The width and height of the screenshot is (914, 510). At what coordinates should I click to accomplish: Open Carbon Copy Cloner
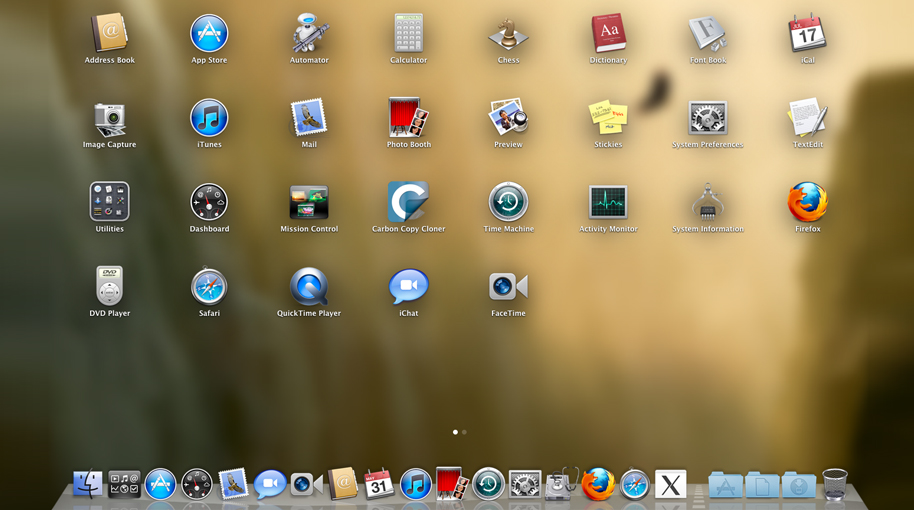tap(409, 202)
